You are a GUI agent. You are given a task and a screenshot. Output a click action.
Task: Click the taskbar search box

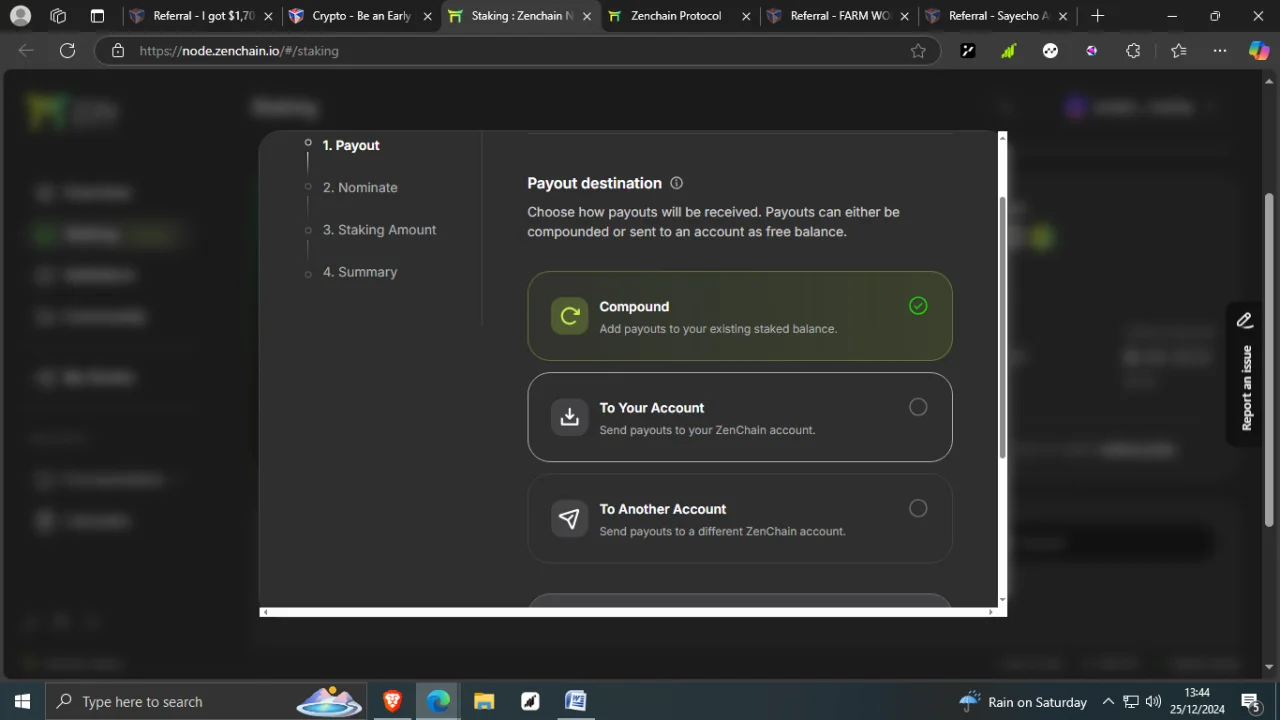pyautogui.click(x=208, y=701)
